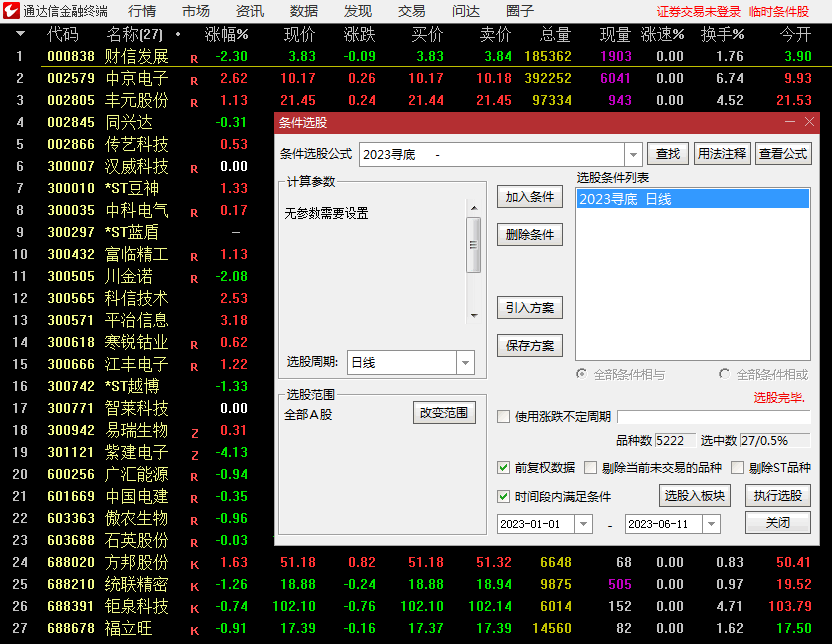Sort by the 现价 column header
This screenshot has height=644, width=832.
coord(300,34)
